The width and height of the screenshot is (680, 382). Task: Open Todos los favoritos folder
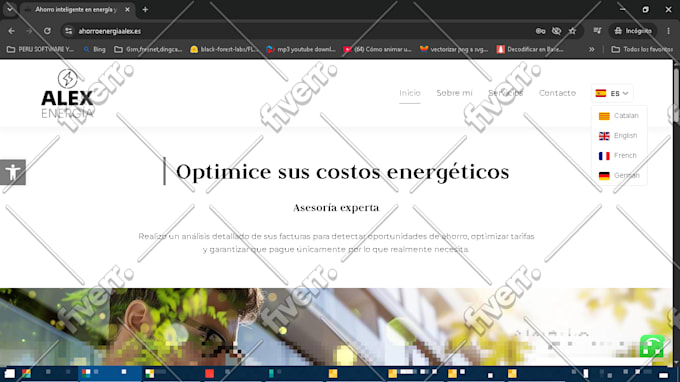pyautogui.click(x=642, y=49)
